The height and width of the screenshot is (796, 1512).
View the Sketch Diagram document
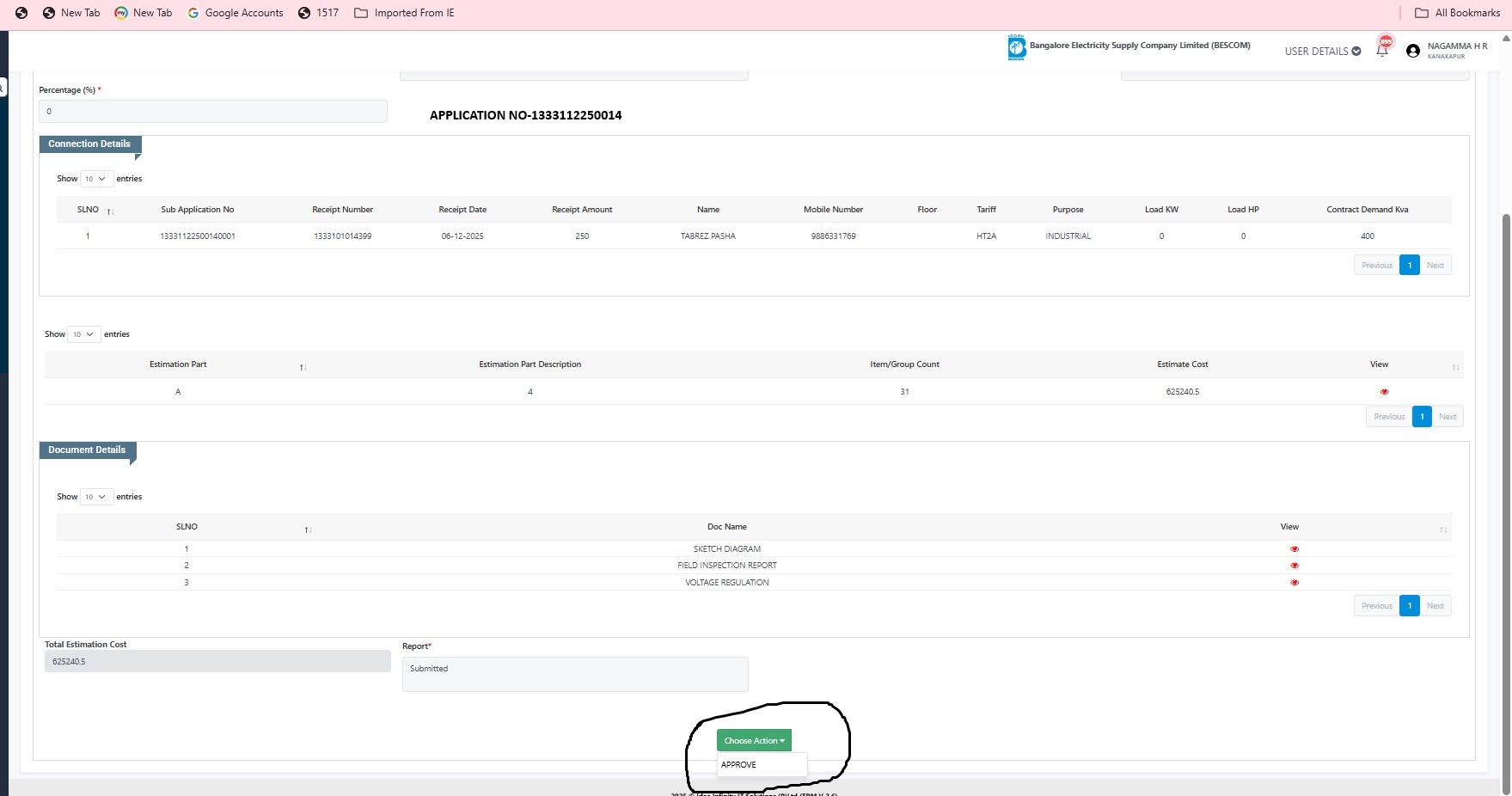click(x=1295, y=549)
